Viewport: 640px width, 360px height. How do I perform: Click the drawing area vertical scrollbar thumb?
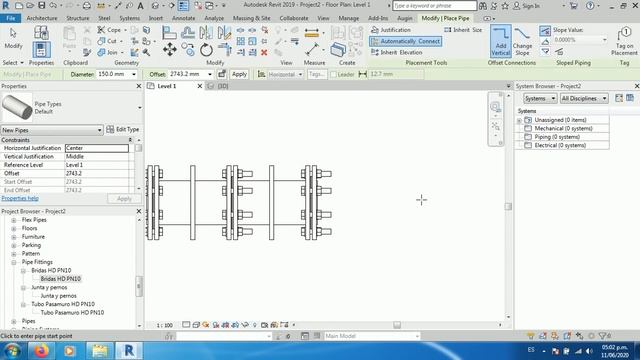(x=508, y=206)
